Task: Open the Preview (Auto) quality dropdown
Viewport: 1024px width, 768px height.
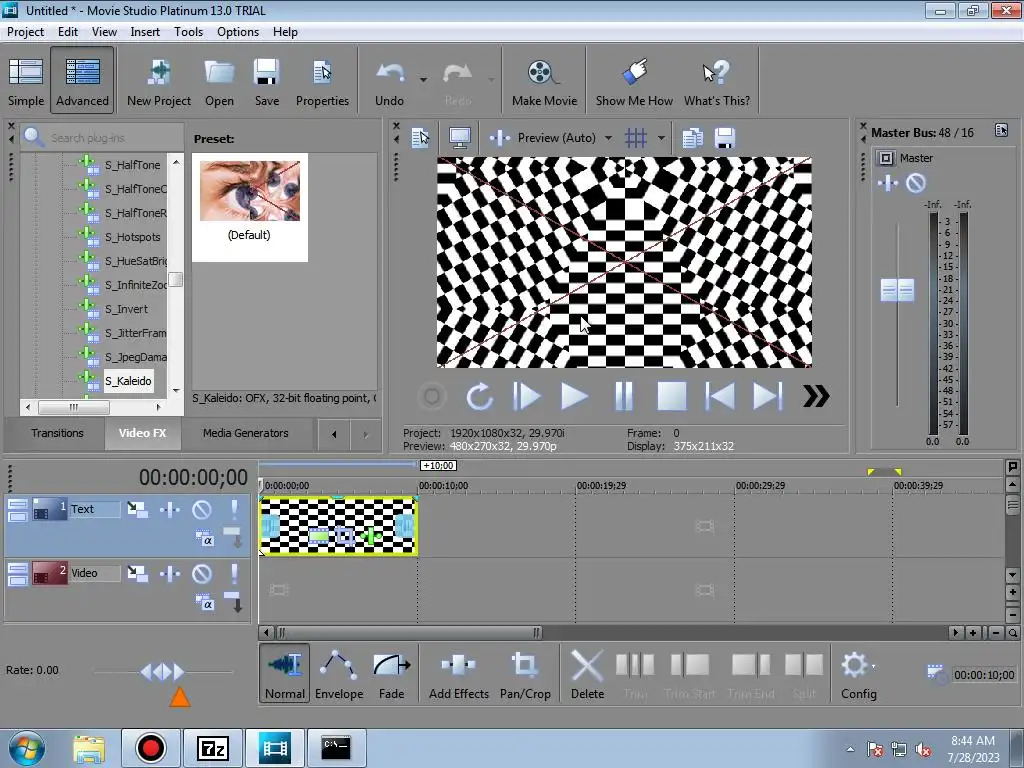Action: click(x=608, y=138)
